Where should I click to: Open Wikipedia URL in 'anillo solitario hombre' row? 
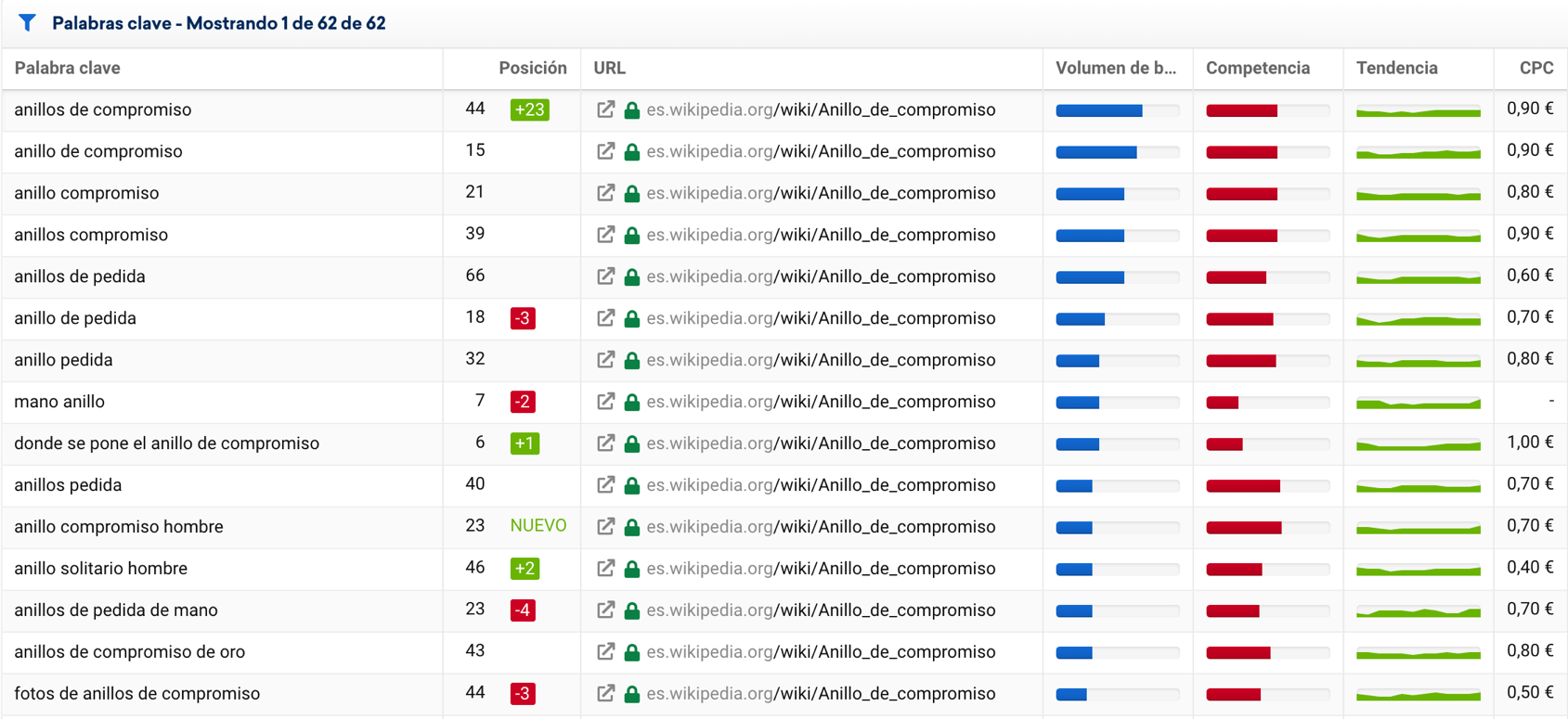click(x=822, y=569)
